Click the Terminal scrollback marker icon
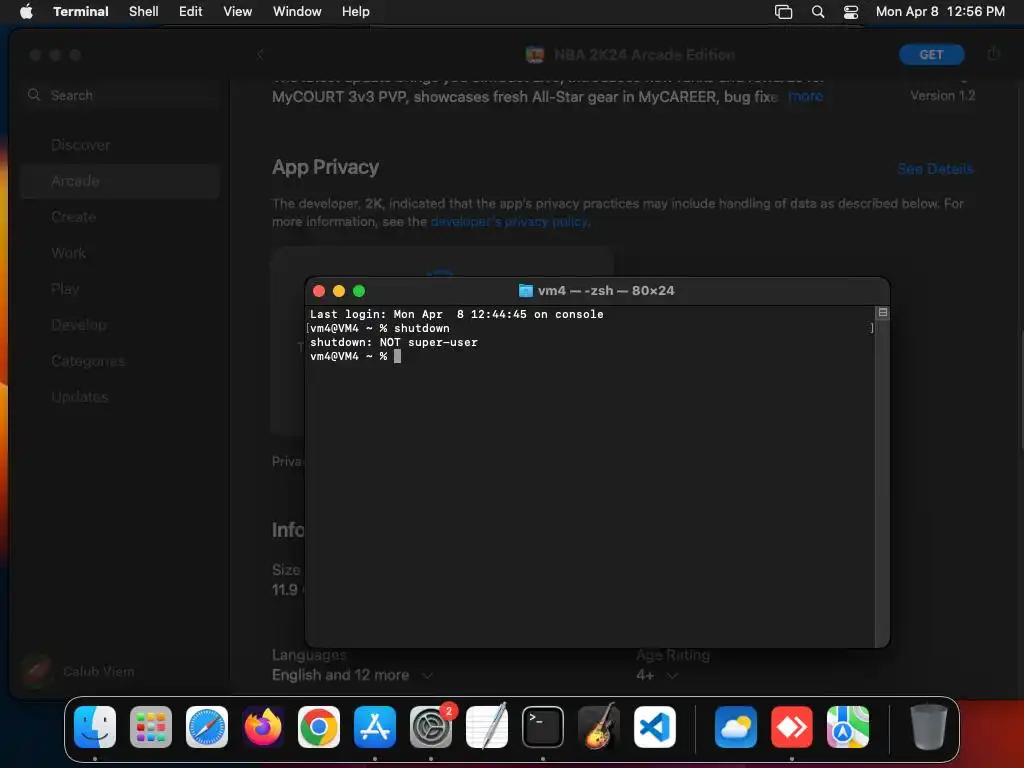 (882, 313)
